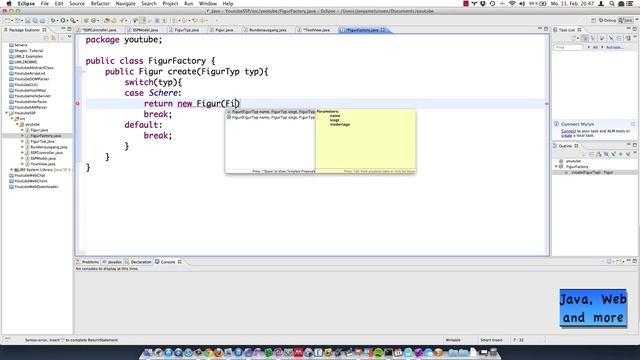Click the New Java Class toolbar icon
This screenshot has height=360, width=640.
[x=93, y=20]
